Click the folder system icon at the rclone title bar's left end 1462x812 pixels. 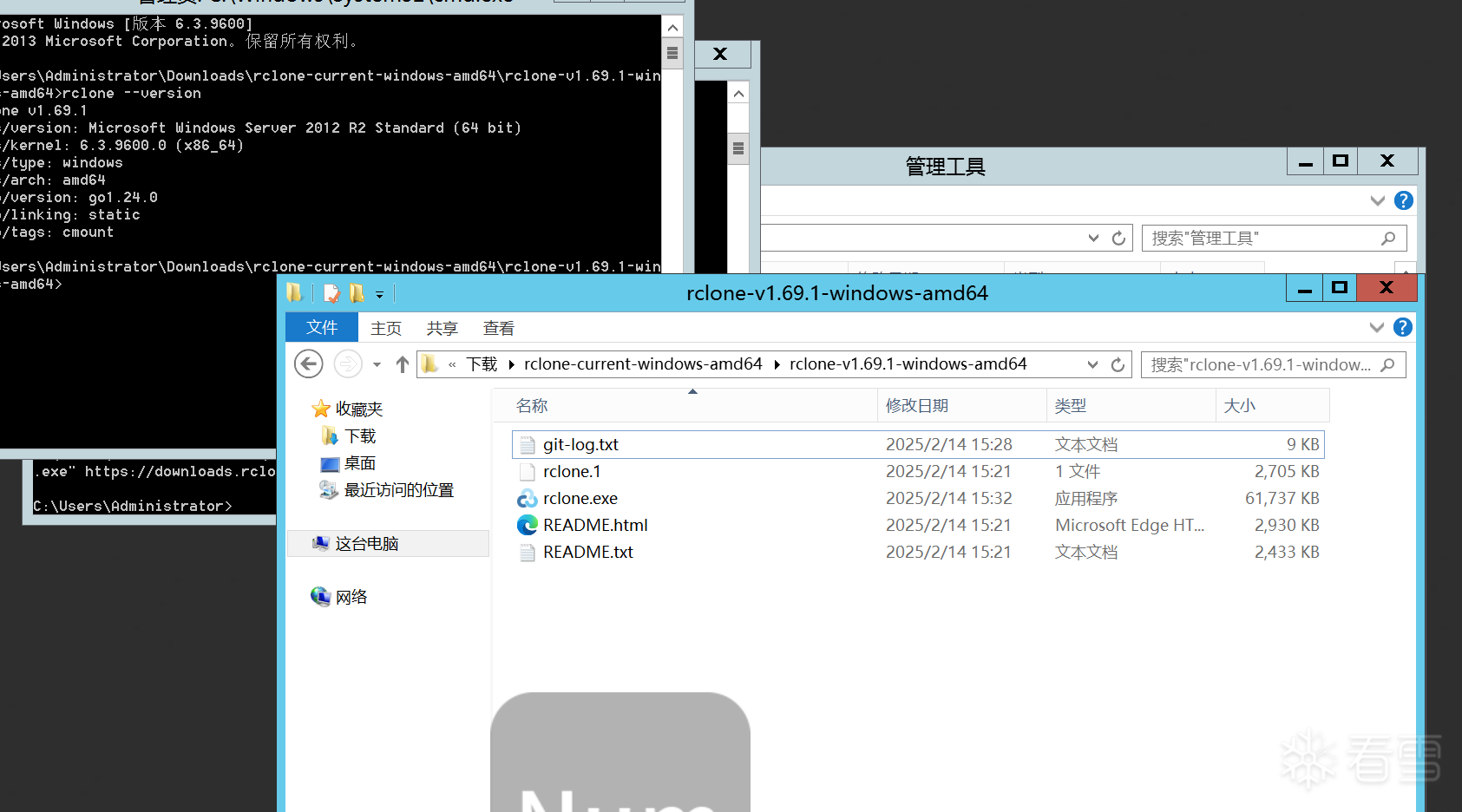(295, 293)
